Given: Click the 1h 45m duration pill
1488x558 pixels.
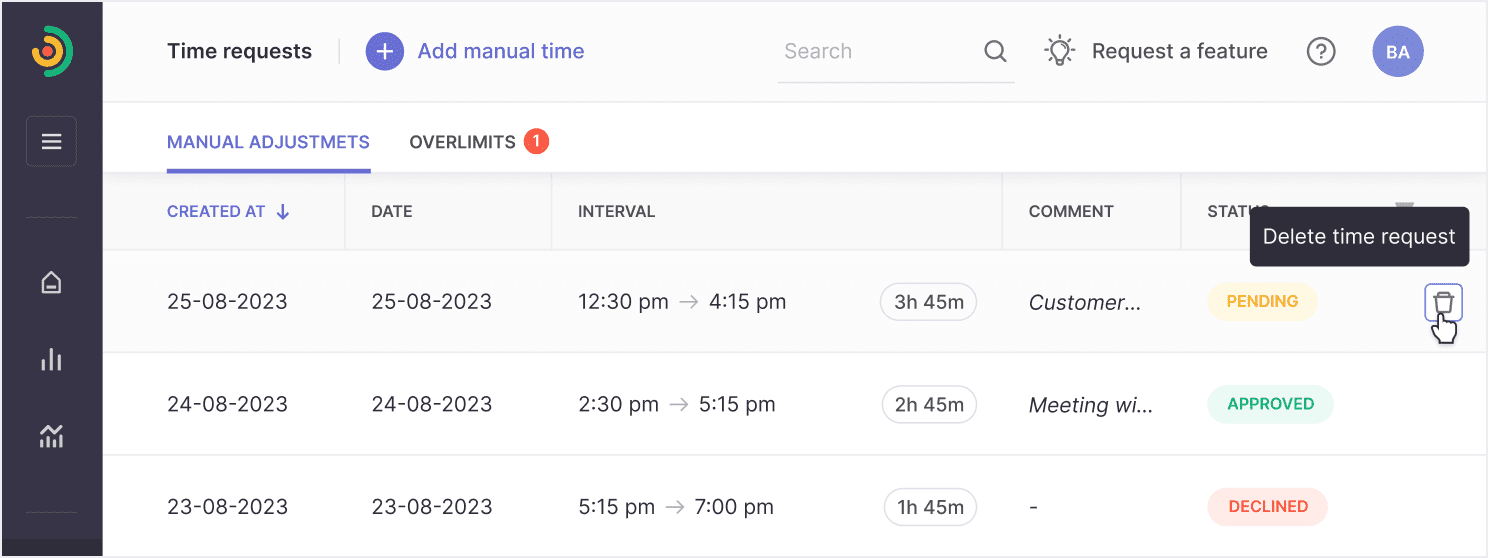Looking at the screenshot, I should click(930, 507).
